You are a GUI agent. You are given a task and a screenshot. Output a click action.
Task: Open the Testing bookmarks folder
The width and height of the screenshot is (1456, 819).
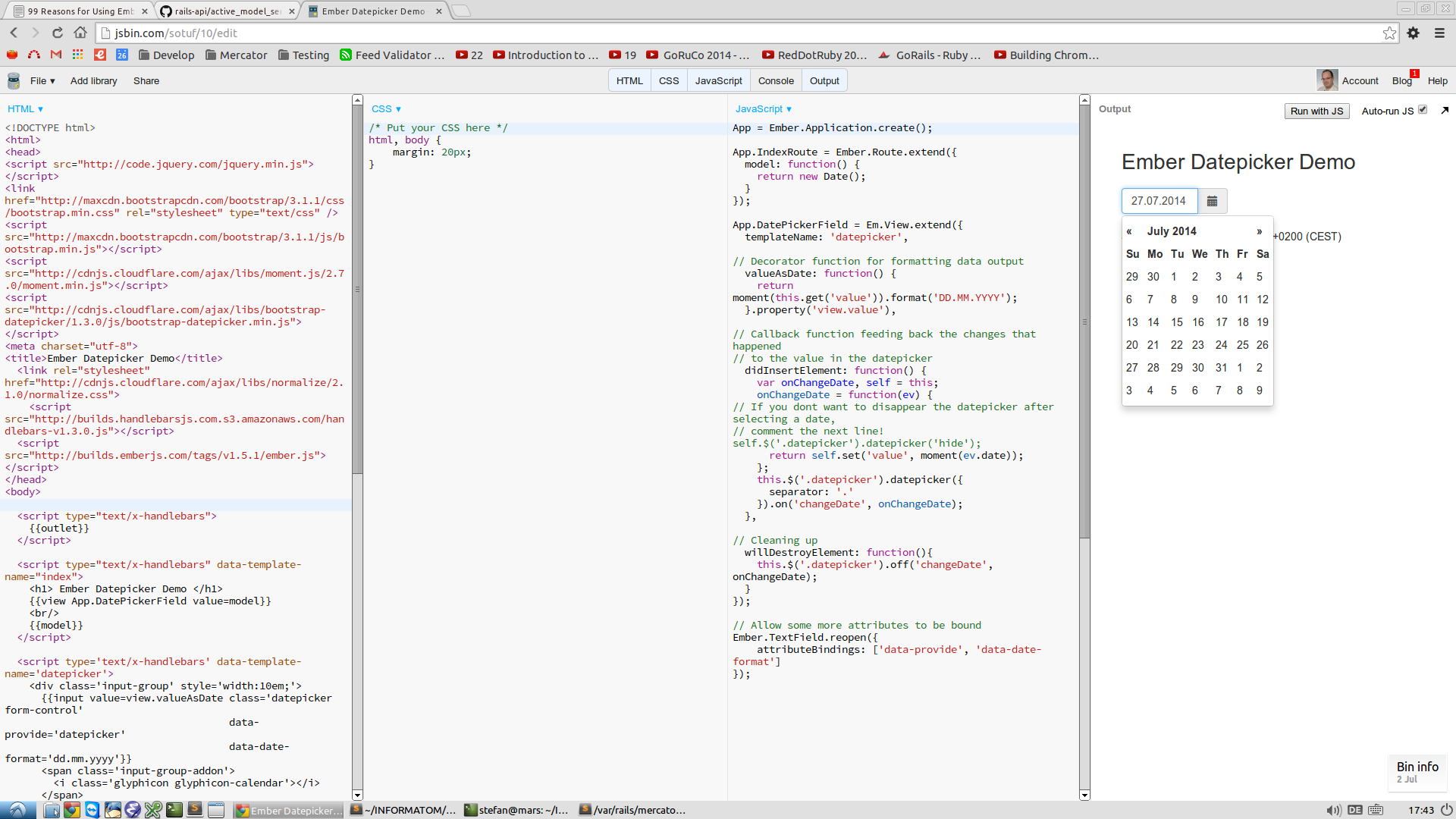303,55
